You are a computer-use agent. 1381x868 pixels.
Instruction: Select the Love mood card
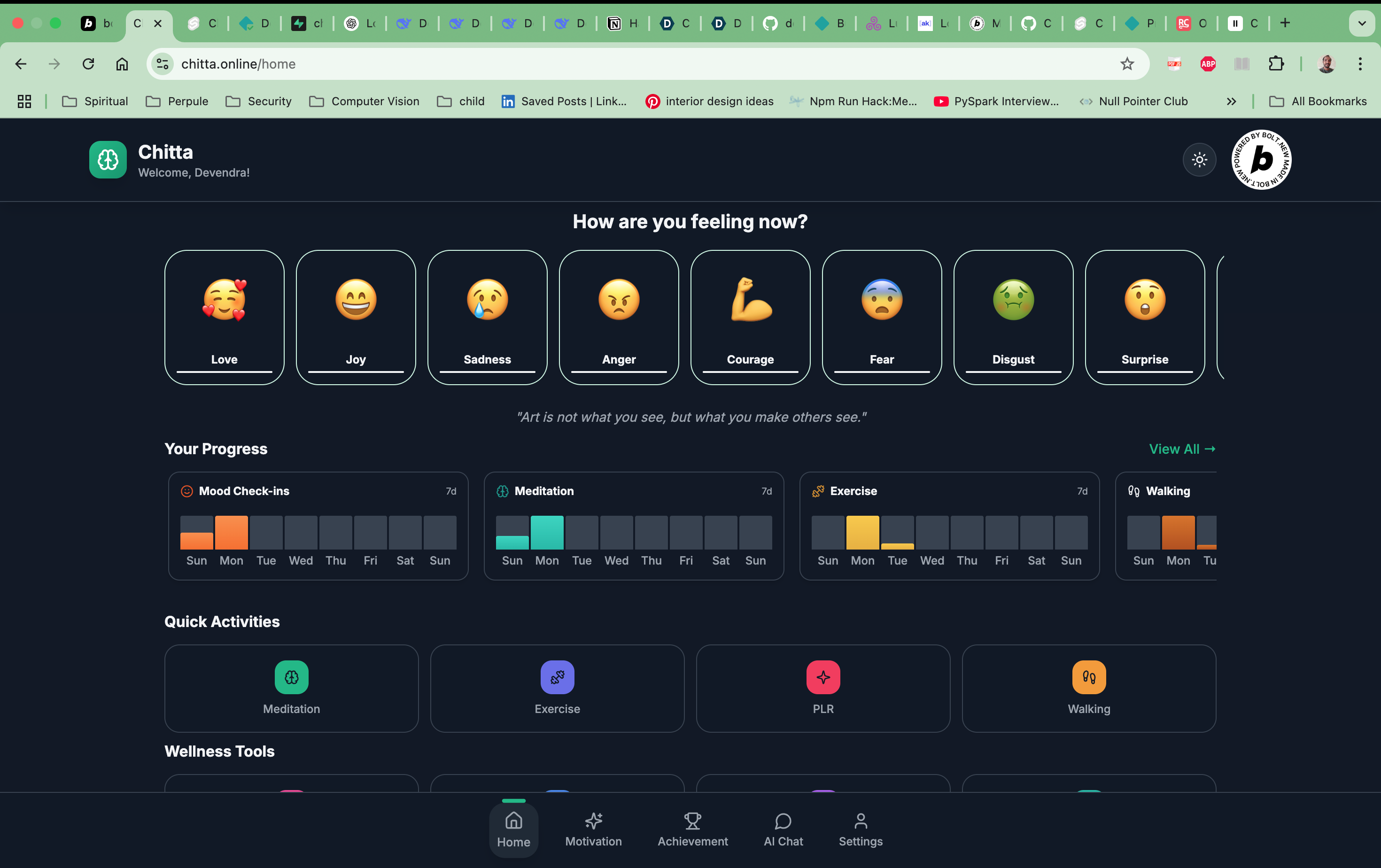click(x=224, y=317)
